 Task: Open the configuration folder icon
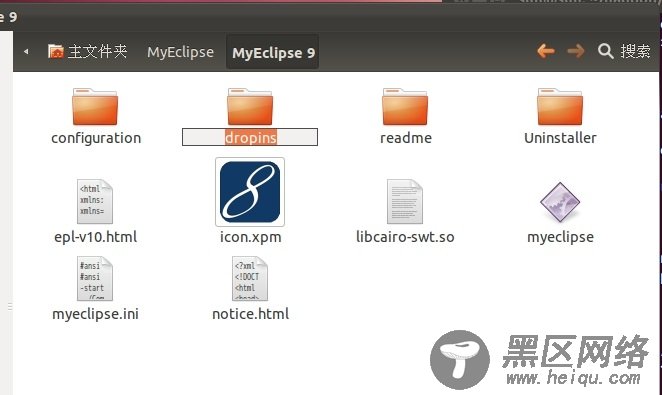(x=95, y=107)
